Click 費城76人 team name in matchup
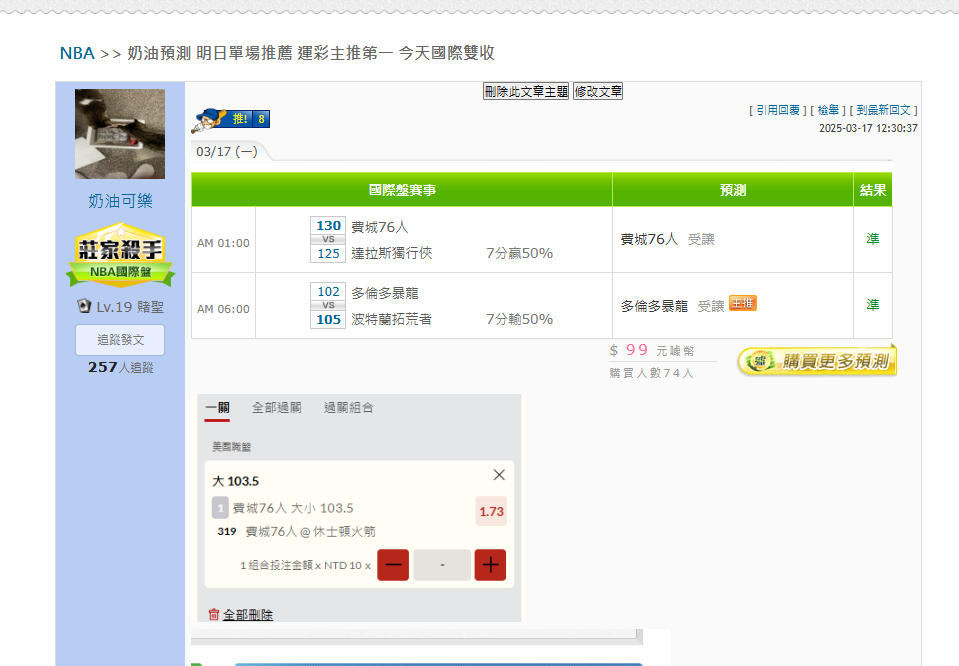Screen dimensions: 959x666 [380, 227]
